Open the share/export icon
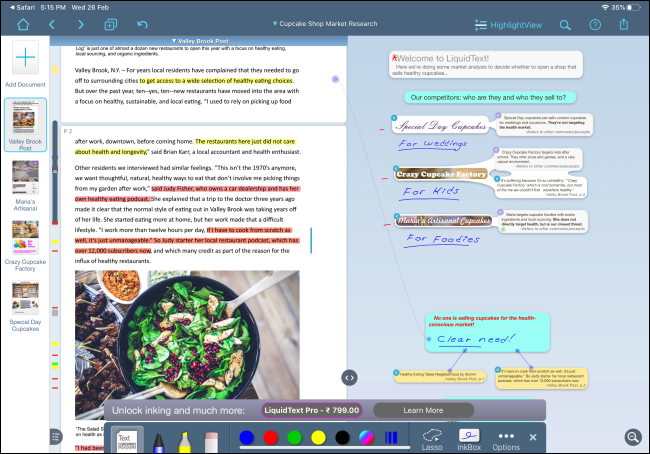This screenshot has width=650, height=454. point(623,24)
